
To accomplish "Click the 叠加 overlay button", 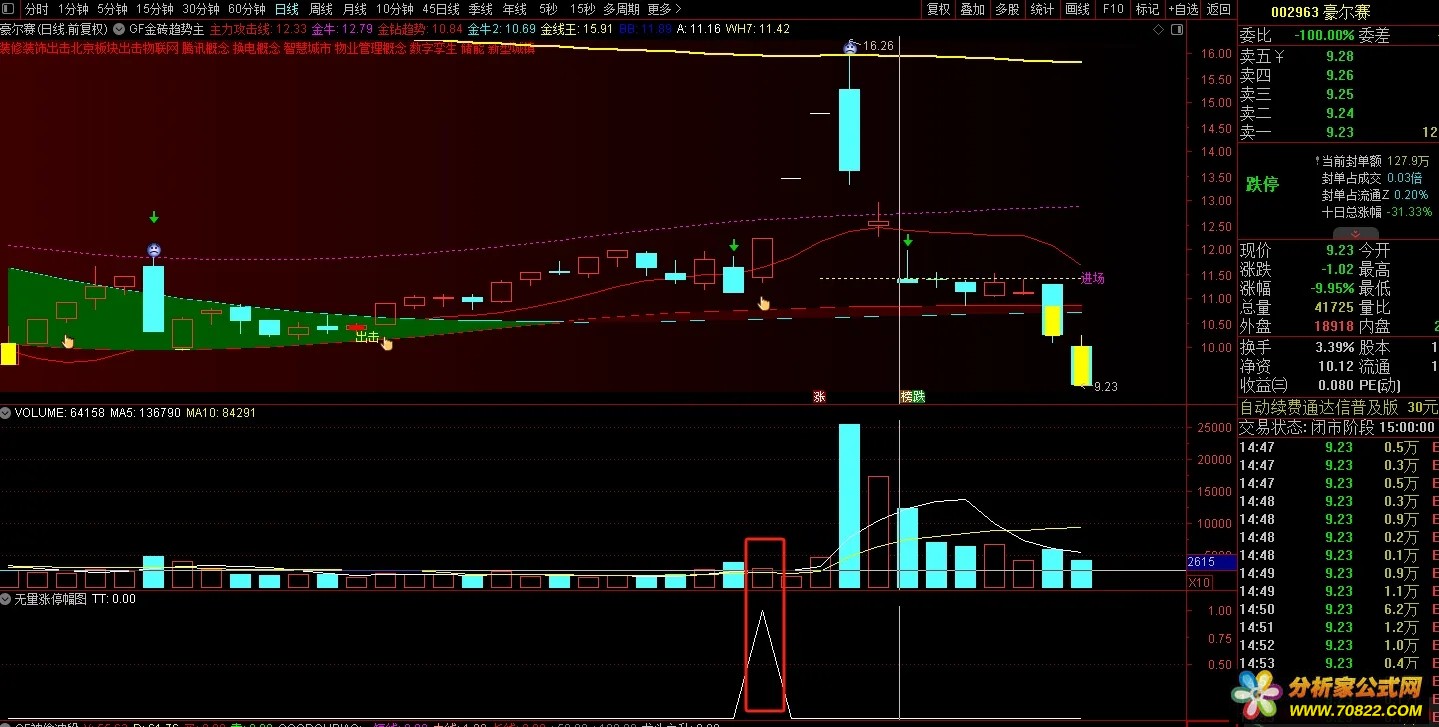I will click(972, 9).
